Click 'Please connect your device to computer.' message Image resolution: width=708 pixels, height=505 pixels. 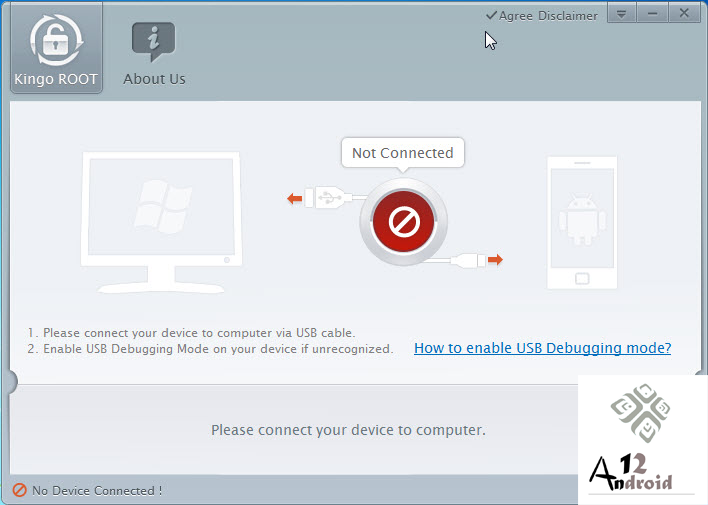348,430
